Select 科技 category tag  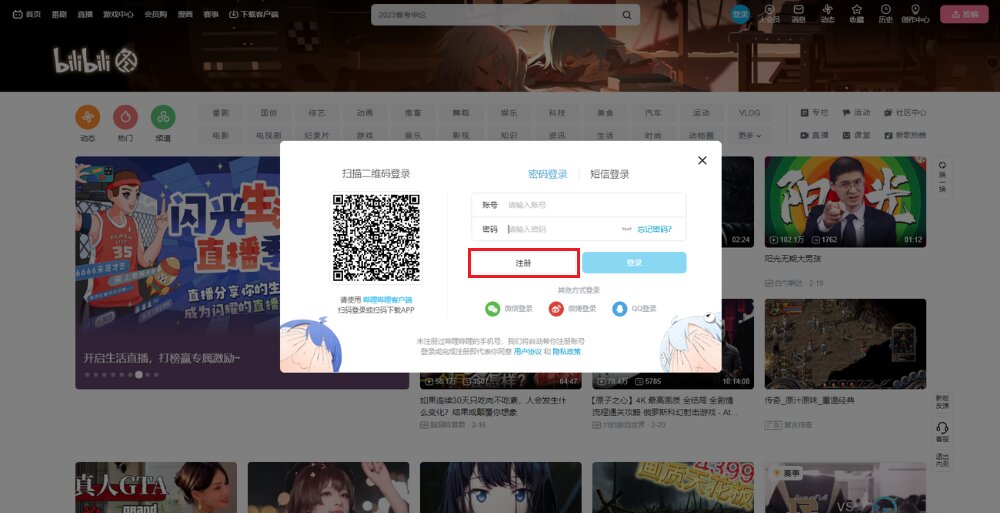(x=557, y=113)
